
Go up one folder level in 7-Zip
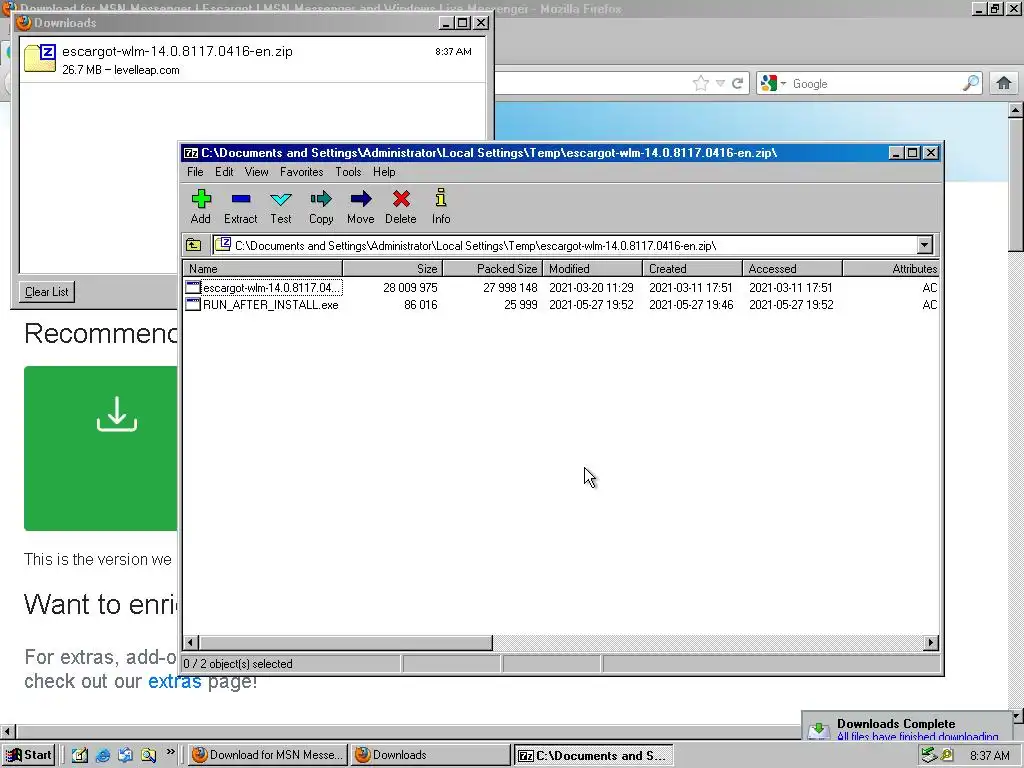click(x=194, y=246)
